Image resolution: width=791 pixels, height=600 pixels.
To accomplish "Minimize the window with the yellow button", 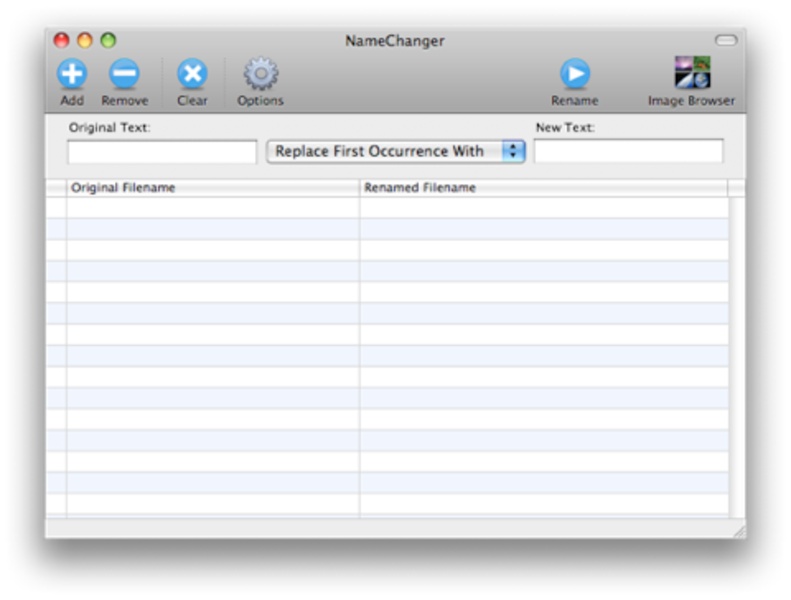I will coord(85,40).
